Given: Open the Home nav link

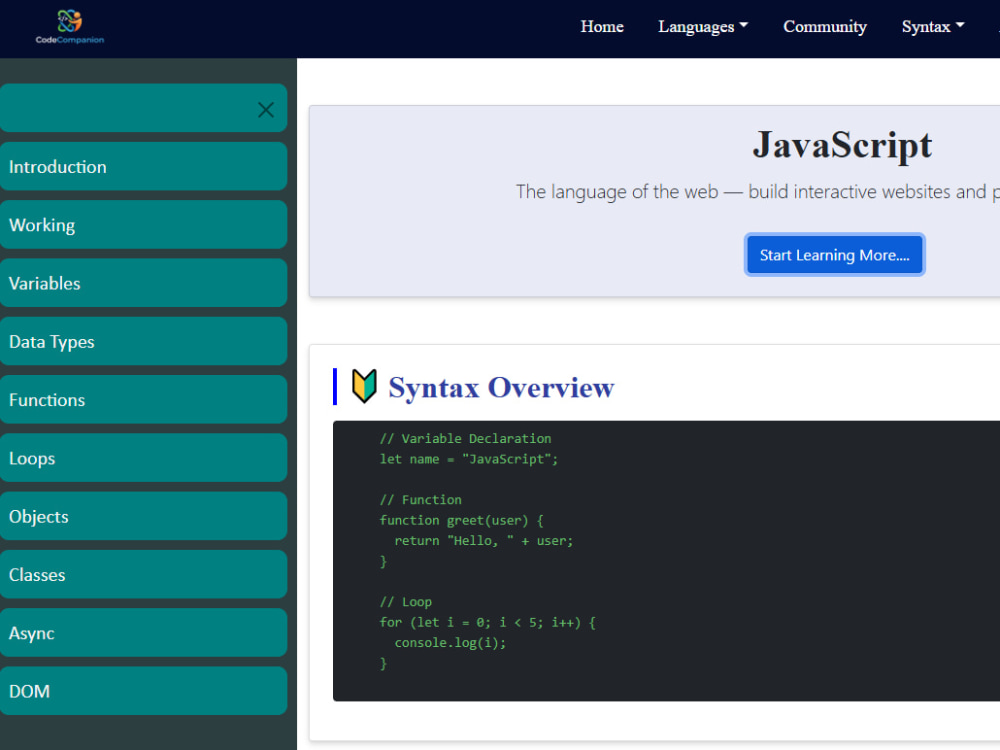Looking at the screenshot, I should [601, 27].
